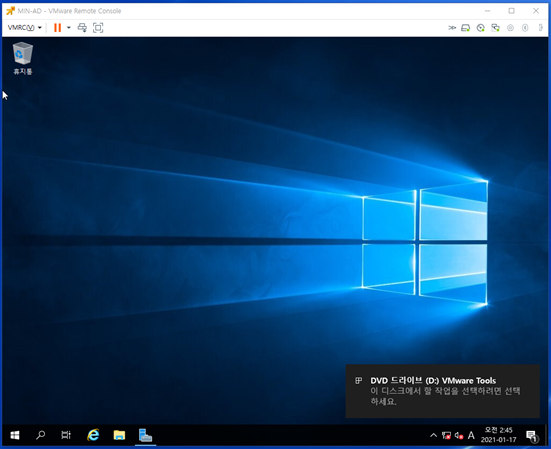Click the network adapter device icon
The width and height of the screenshot is (551, 449).
(x=495, y=28)
